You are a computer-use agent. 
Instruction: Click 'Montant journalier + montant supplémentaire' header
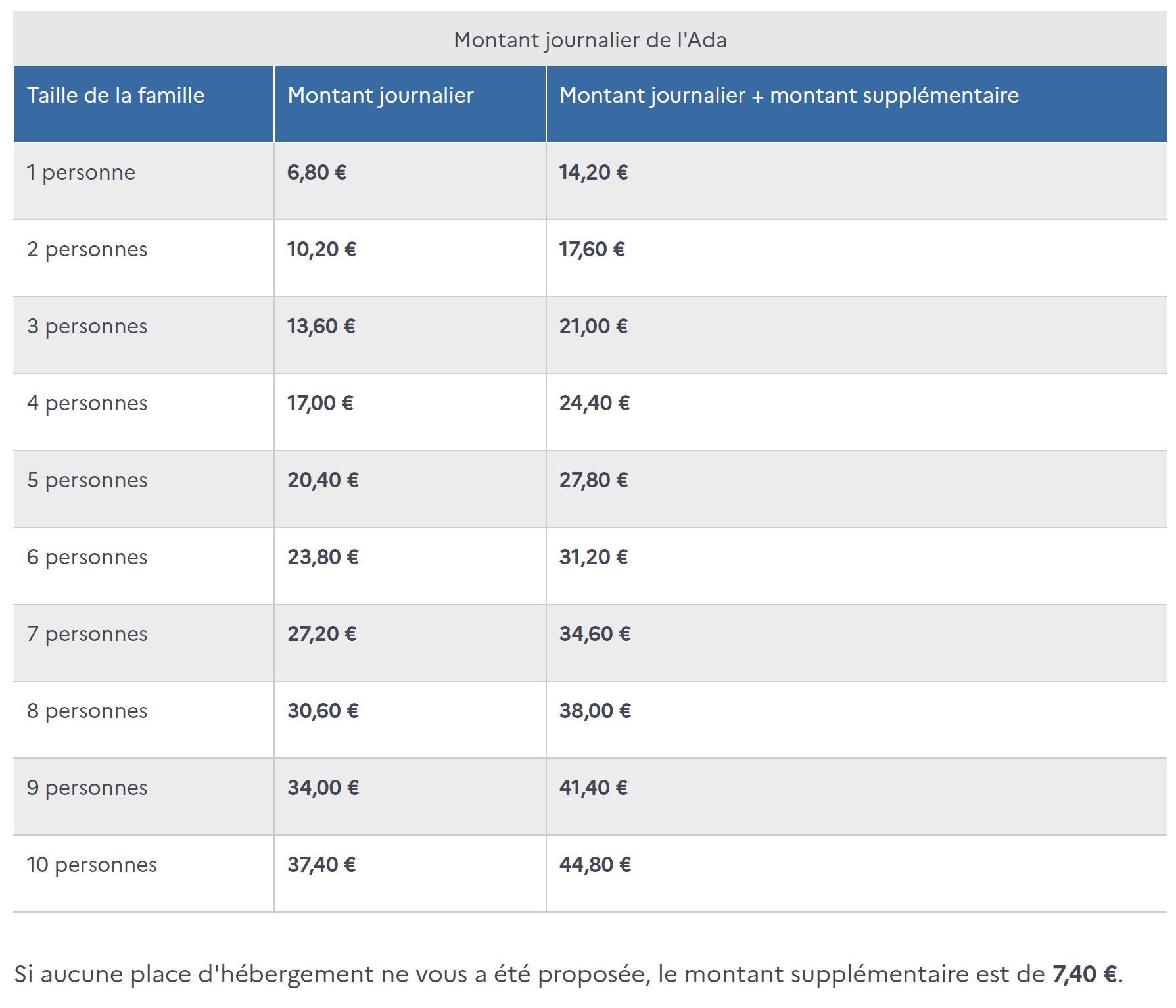tap(789, 95)
